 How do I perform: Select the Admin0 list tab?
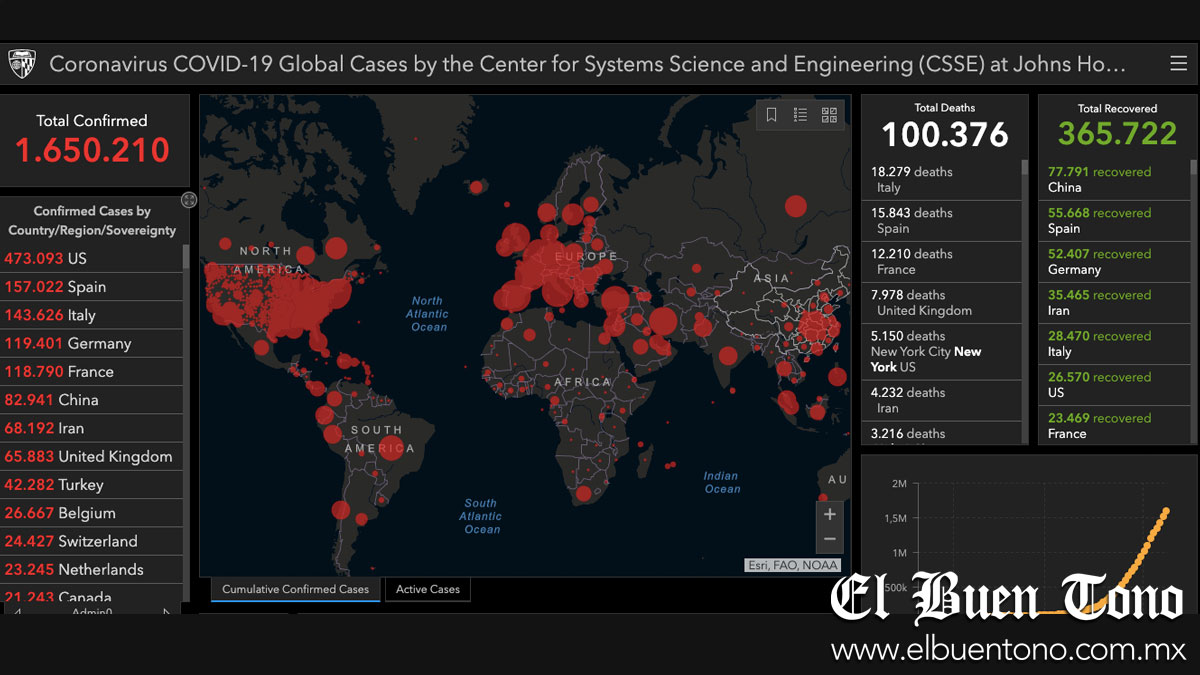(92, 611)
